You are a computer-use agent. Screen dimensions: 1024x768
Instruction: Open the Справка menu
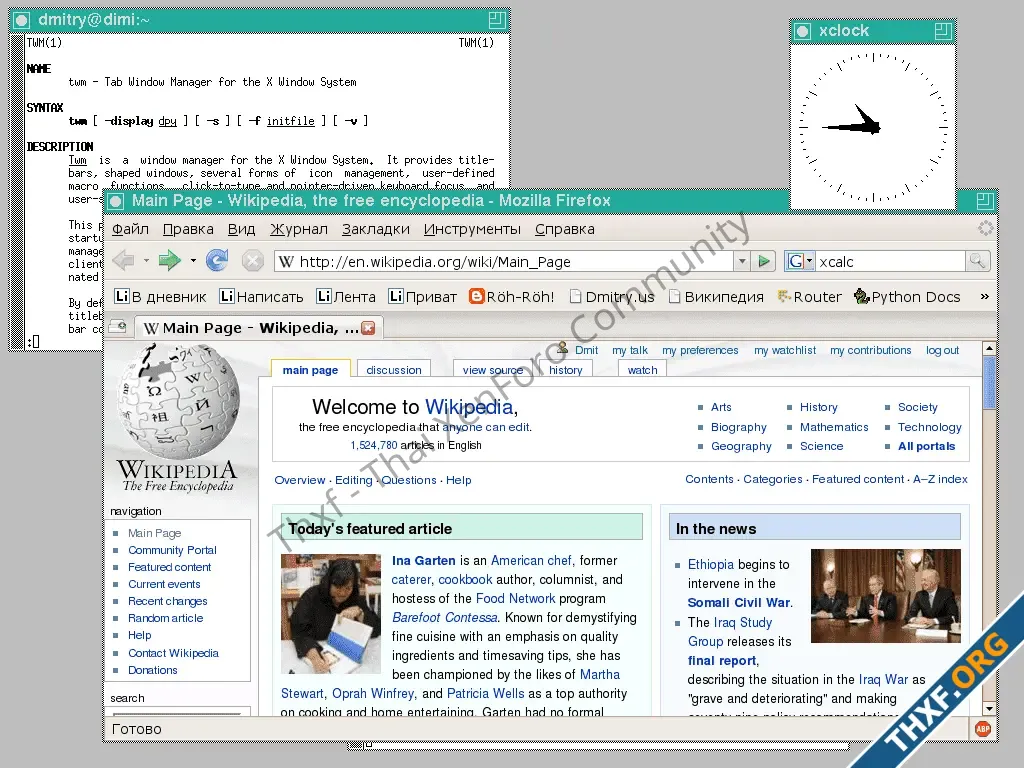coord(565,229)
